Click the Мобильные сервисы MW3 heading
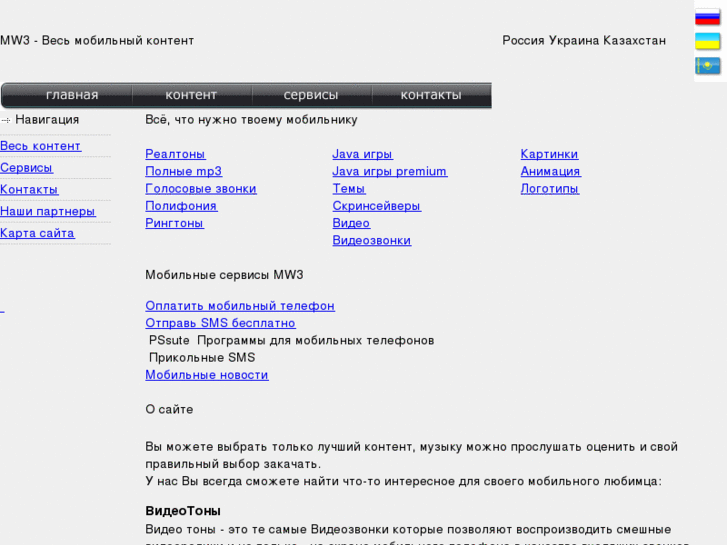 pos(224,275)
